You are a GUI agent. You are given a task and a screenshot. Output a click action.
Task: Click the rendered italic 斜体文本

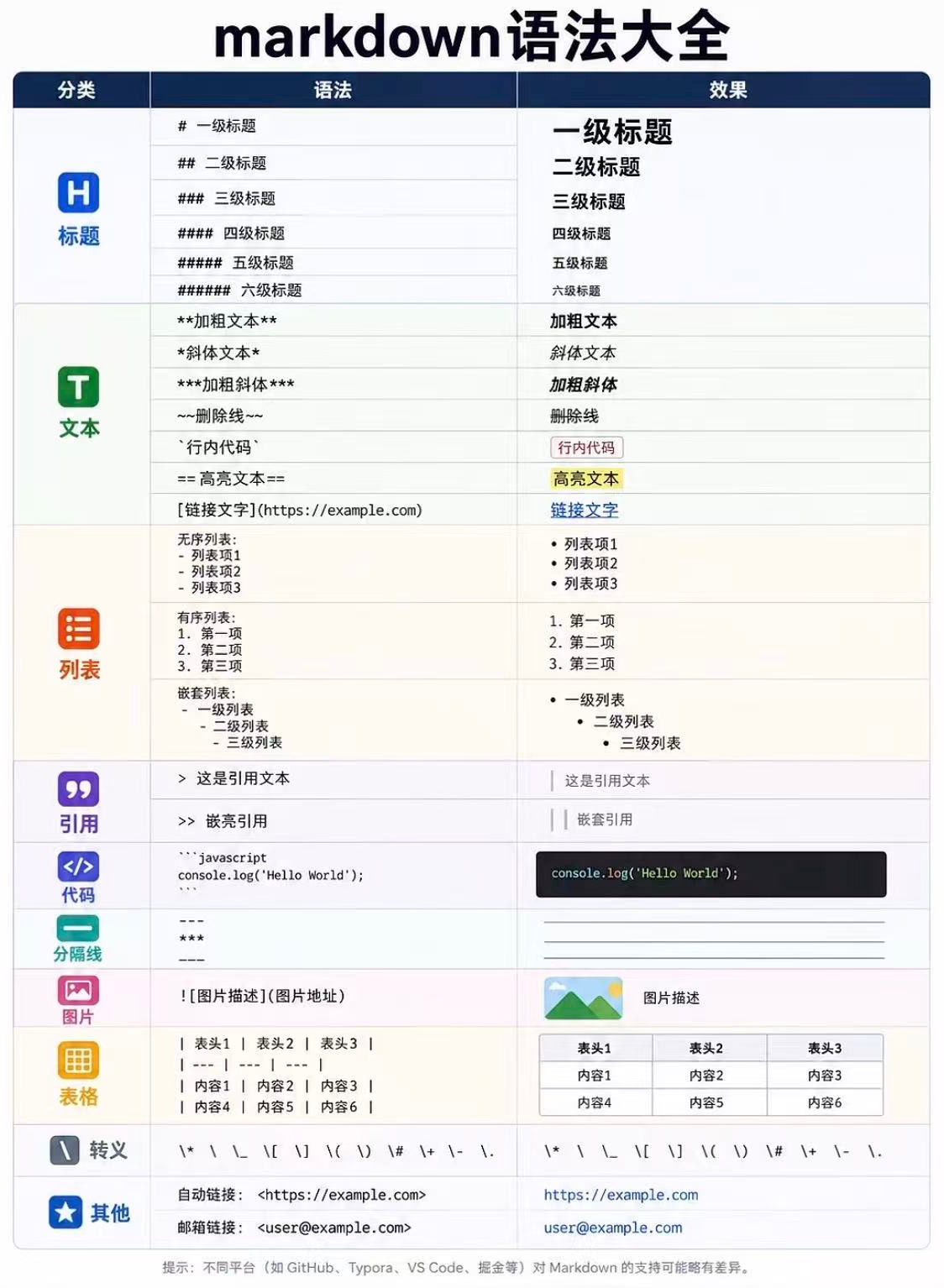point(583,353)
